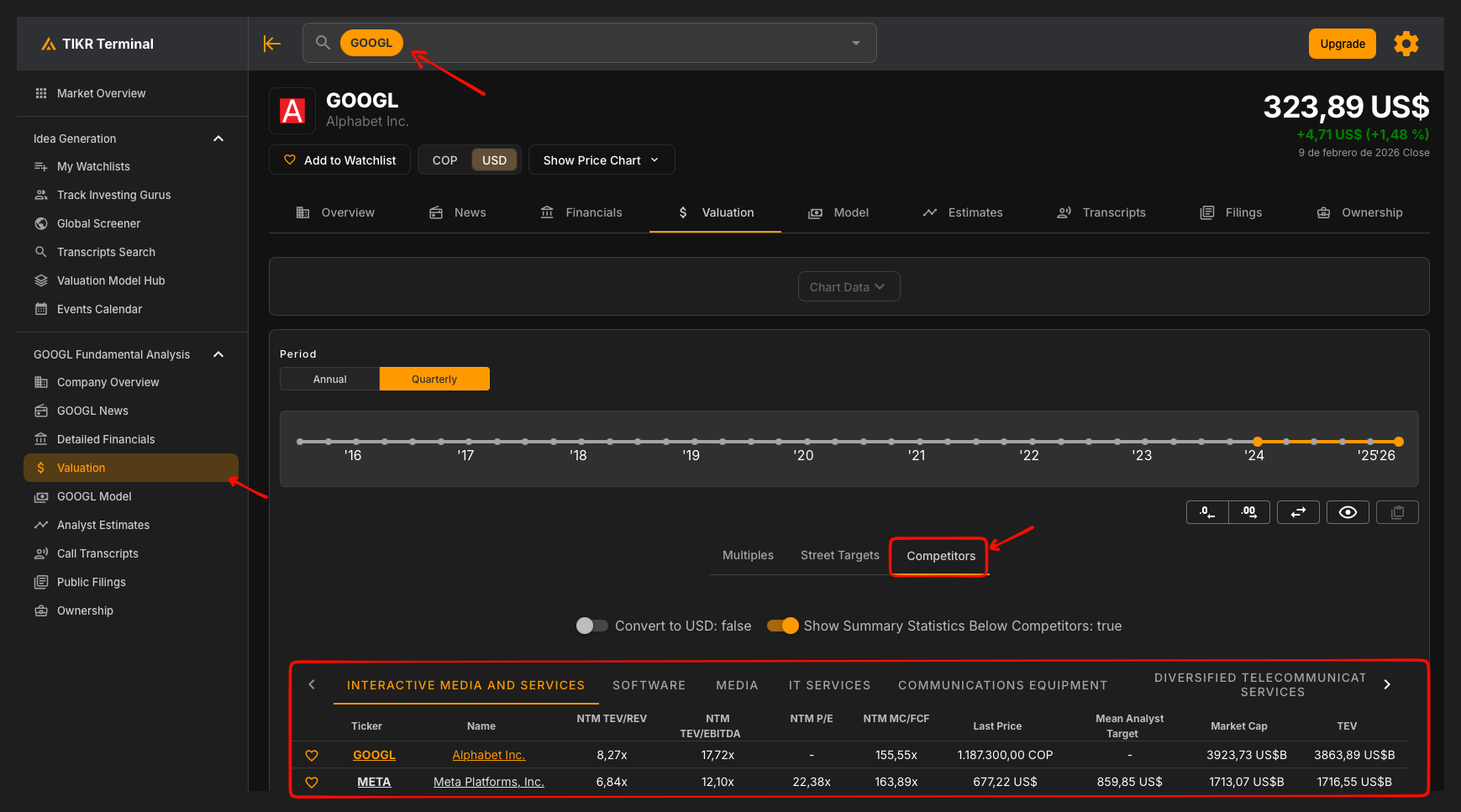
Task: Collapse the Idea Generation section
Action: (x=218, y=139)
